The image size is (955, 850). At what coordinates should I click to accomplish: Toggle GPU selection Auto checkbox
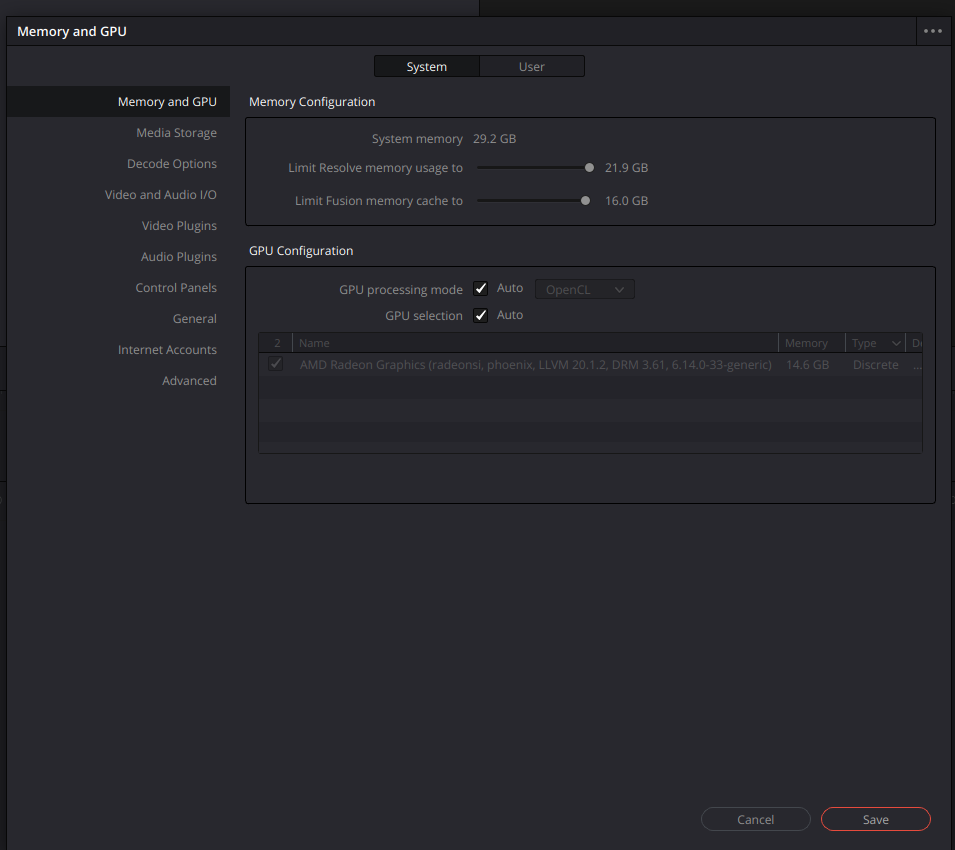[x=481, y=316]
